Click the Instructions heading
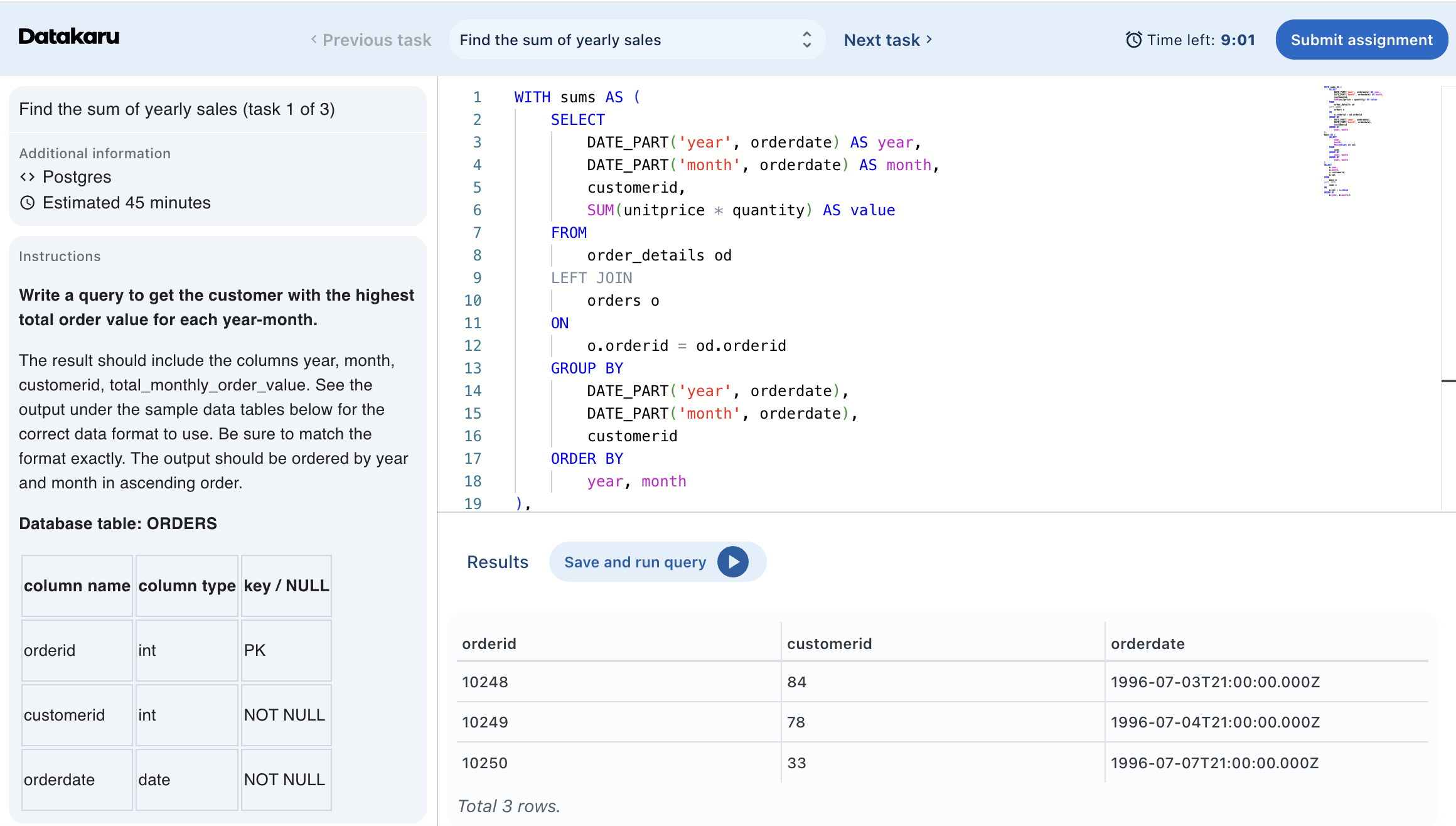 [x=60, y=257]
